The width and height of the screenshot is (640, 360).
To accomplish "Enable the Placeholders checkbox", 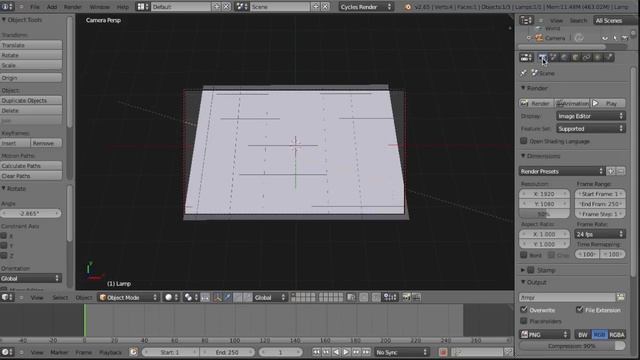I will click(524, 321).
